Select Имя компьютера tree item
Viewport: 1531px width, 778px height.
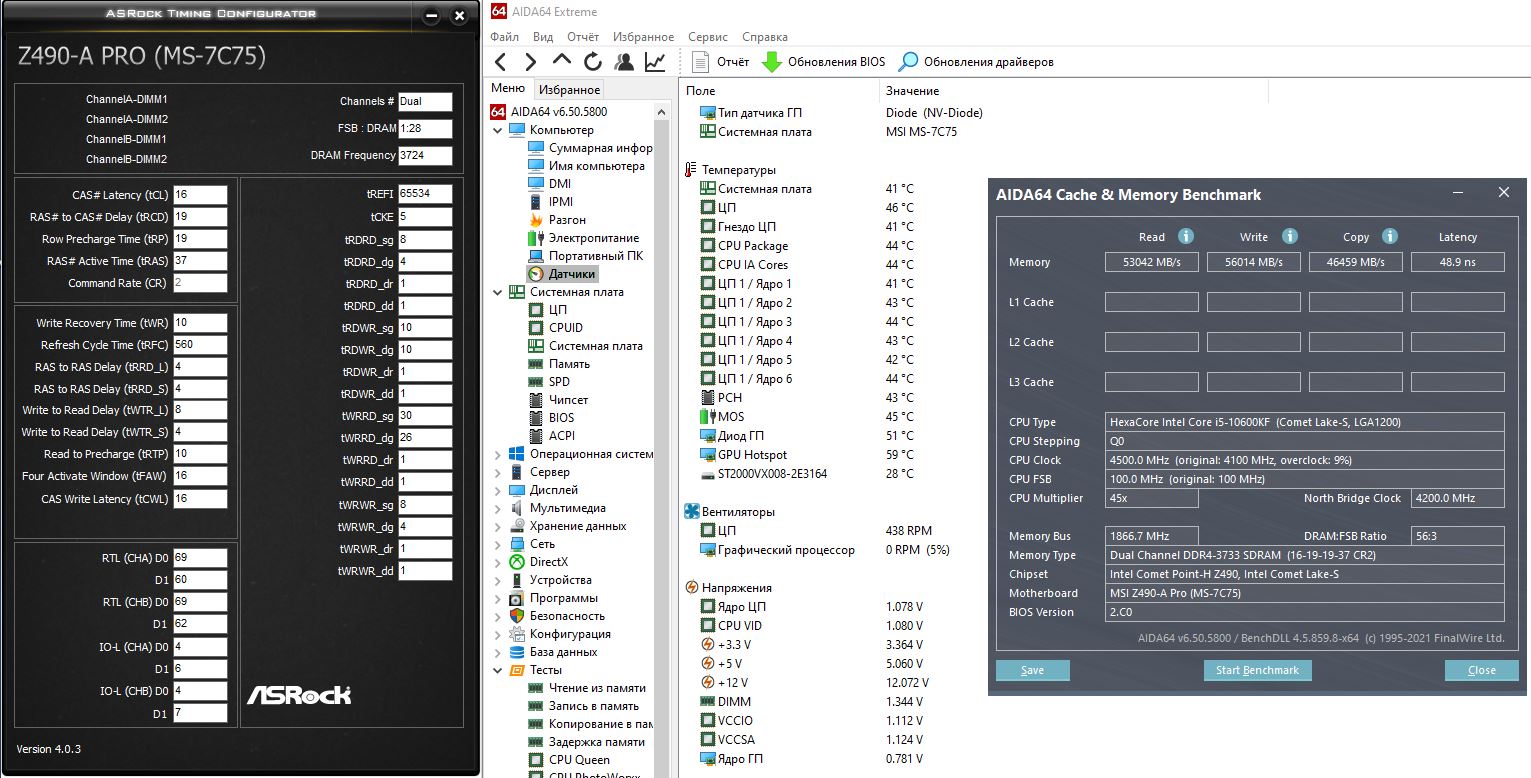(586, 165)
